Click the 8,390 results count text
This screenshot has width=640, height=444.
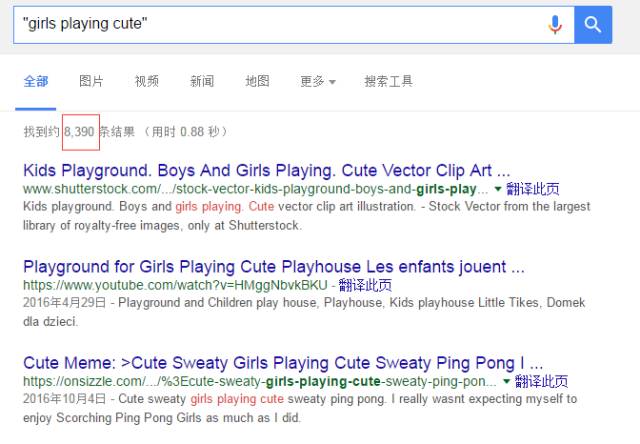click(x=79, y=131)
